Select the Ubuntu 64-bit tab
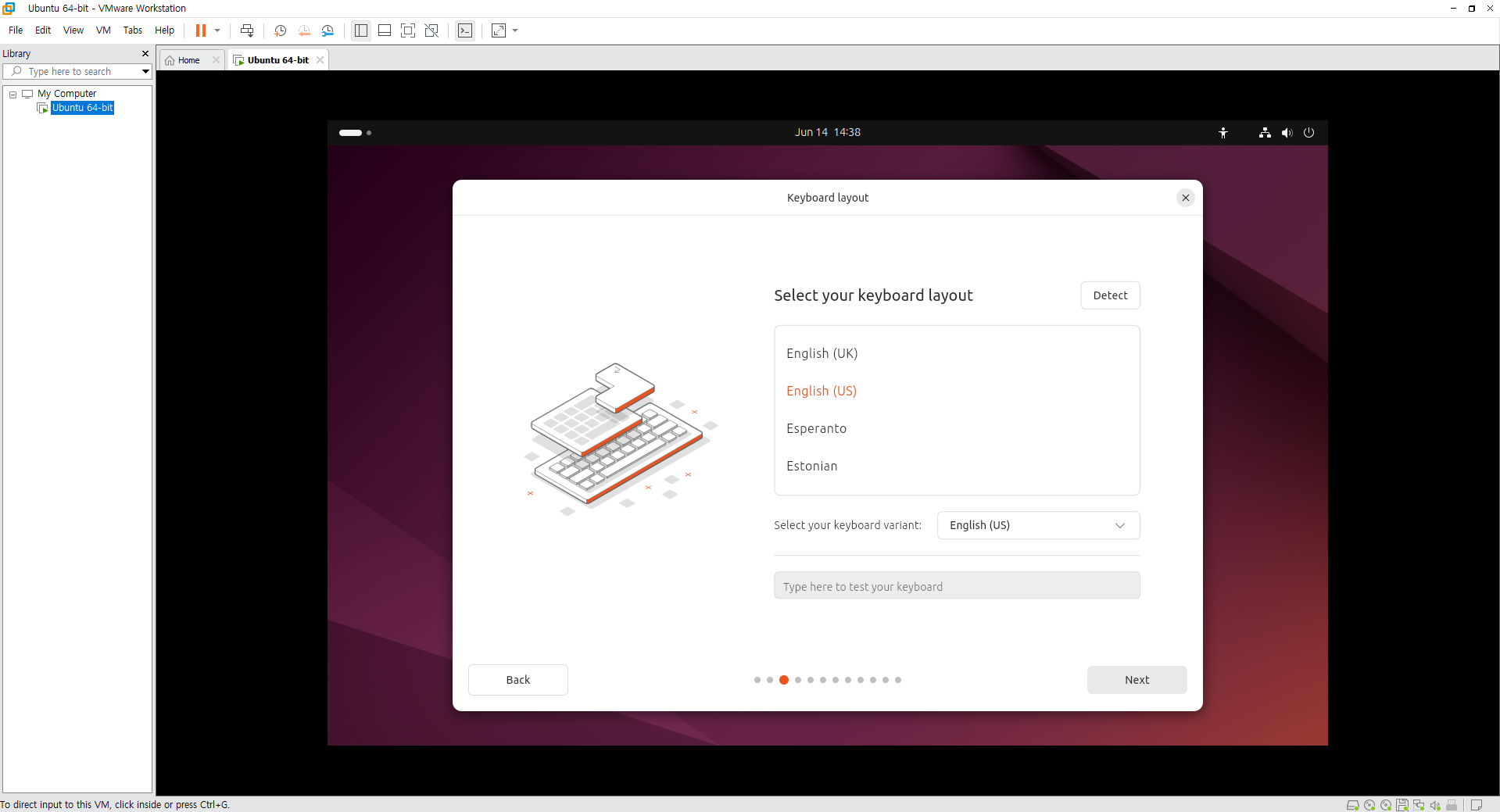The width and height of the screenshot is (1500, 812). click(x=277, y=60)
